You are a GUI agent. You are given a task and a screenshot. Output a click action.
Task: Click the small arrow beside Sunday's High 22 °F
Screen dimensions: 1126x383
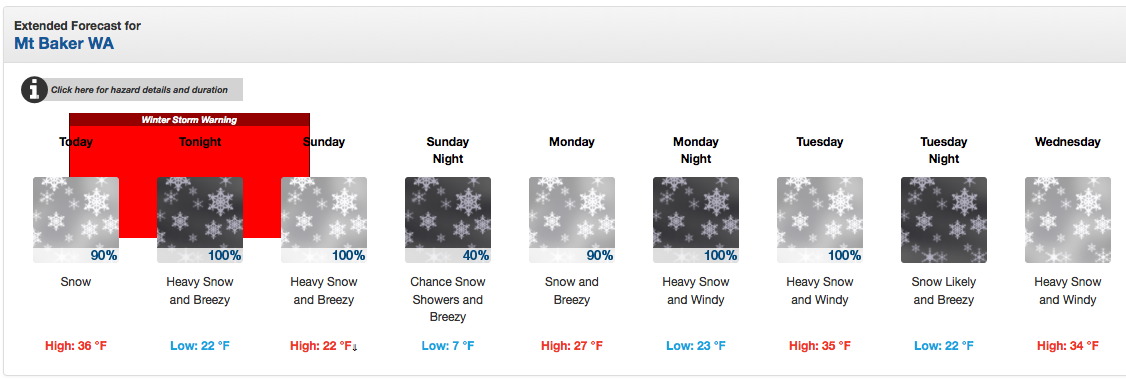point(355,348)
